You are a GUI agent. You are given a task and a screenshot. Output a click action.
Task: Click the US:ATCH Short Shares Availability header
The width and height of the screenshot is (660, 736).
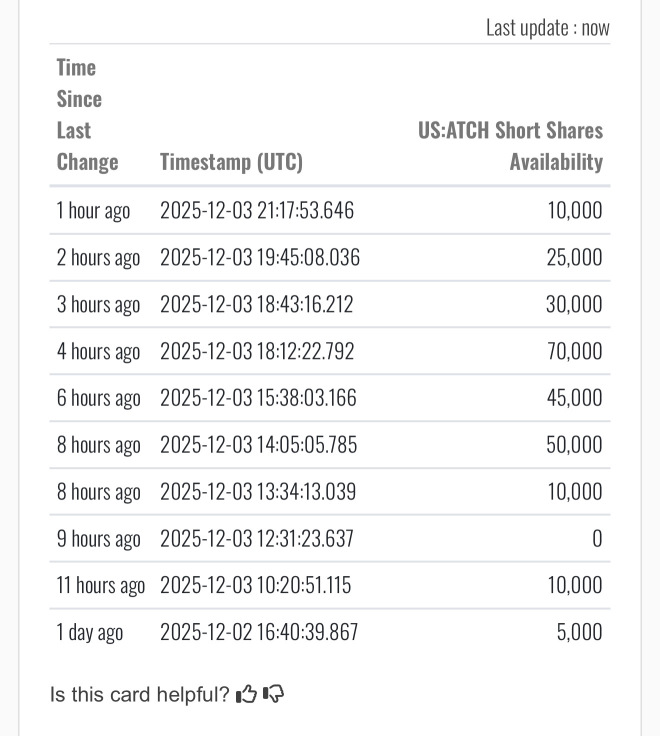[511, 146]
